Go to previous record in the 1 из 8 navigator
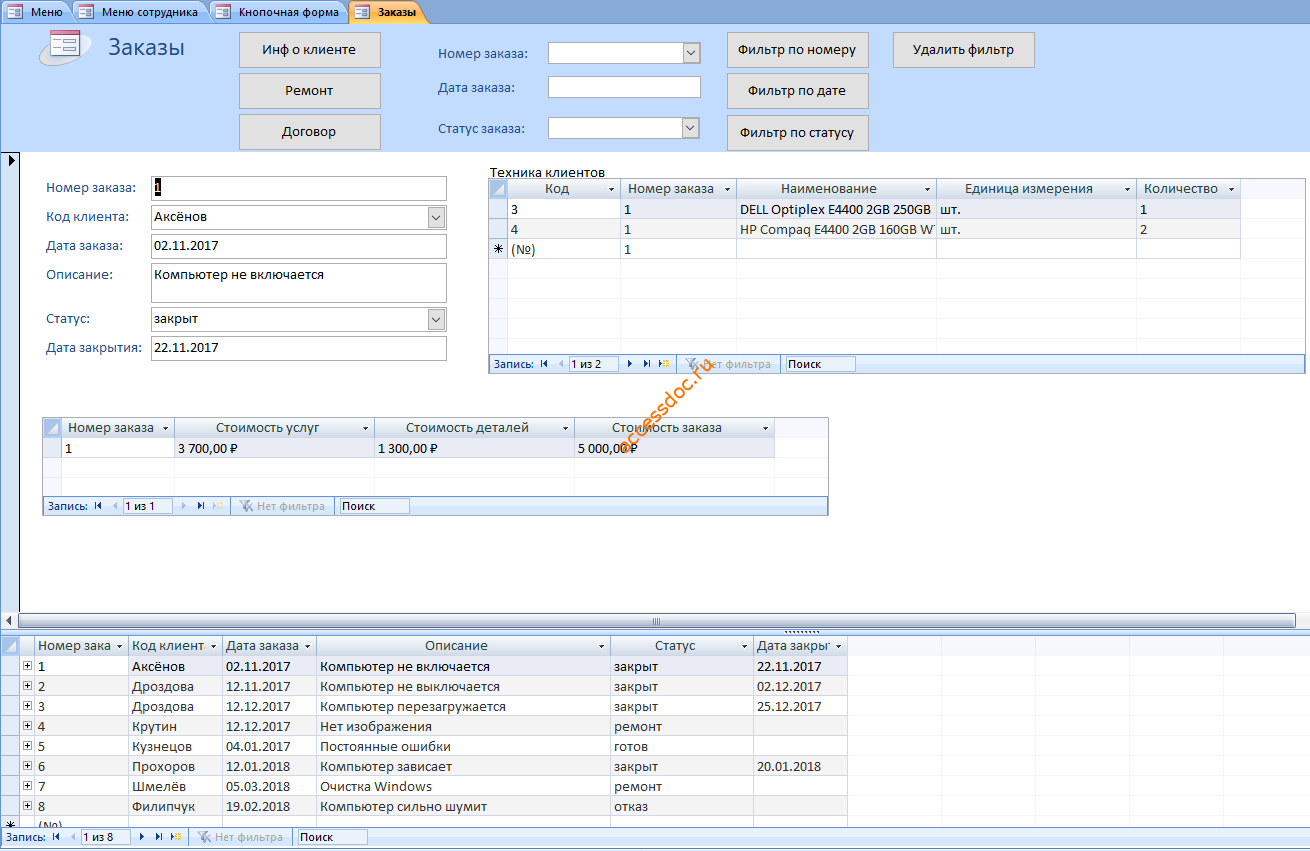 [72, 836]
